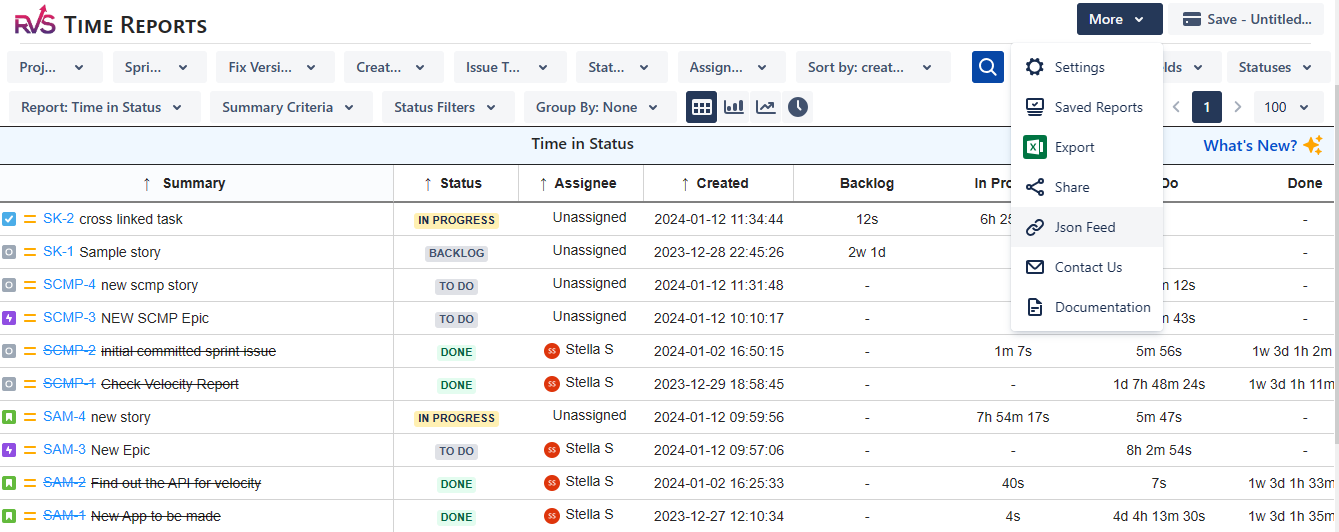Expand the Issue T... dropdown
Screen dimensions: 1339x532
coord(510,67)
